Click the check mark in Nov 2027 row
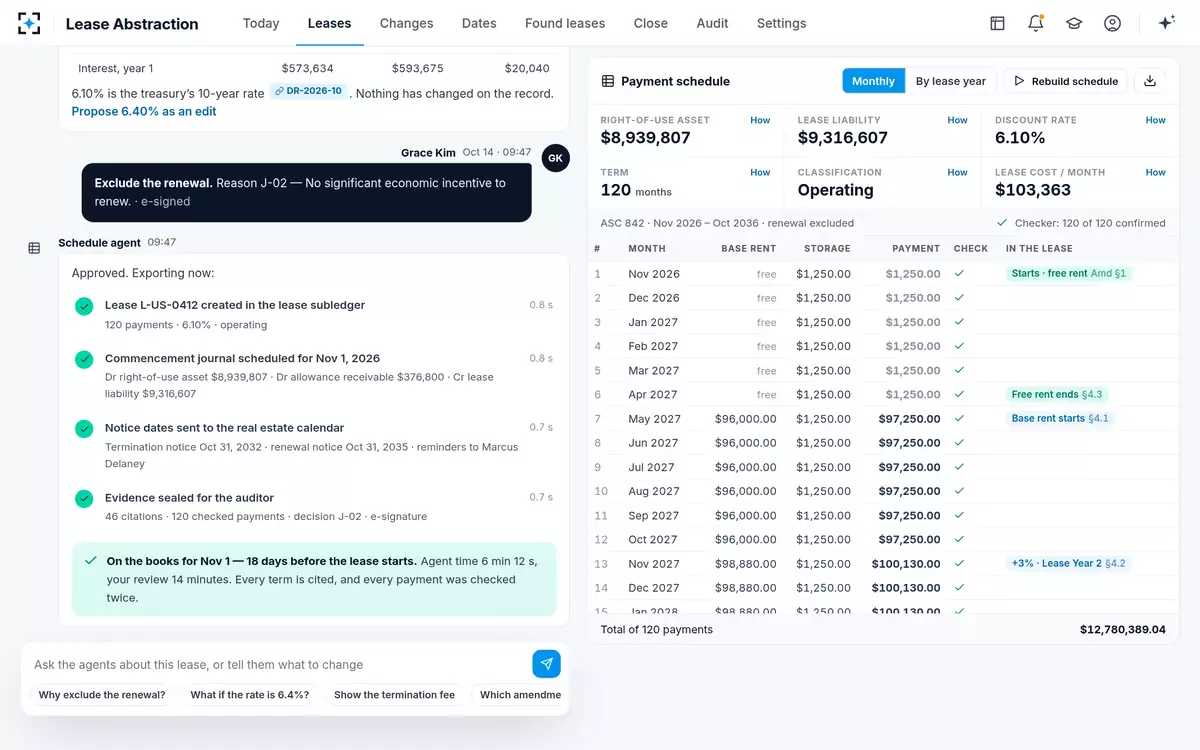The image size is (1200, 750). click(959, 564)
